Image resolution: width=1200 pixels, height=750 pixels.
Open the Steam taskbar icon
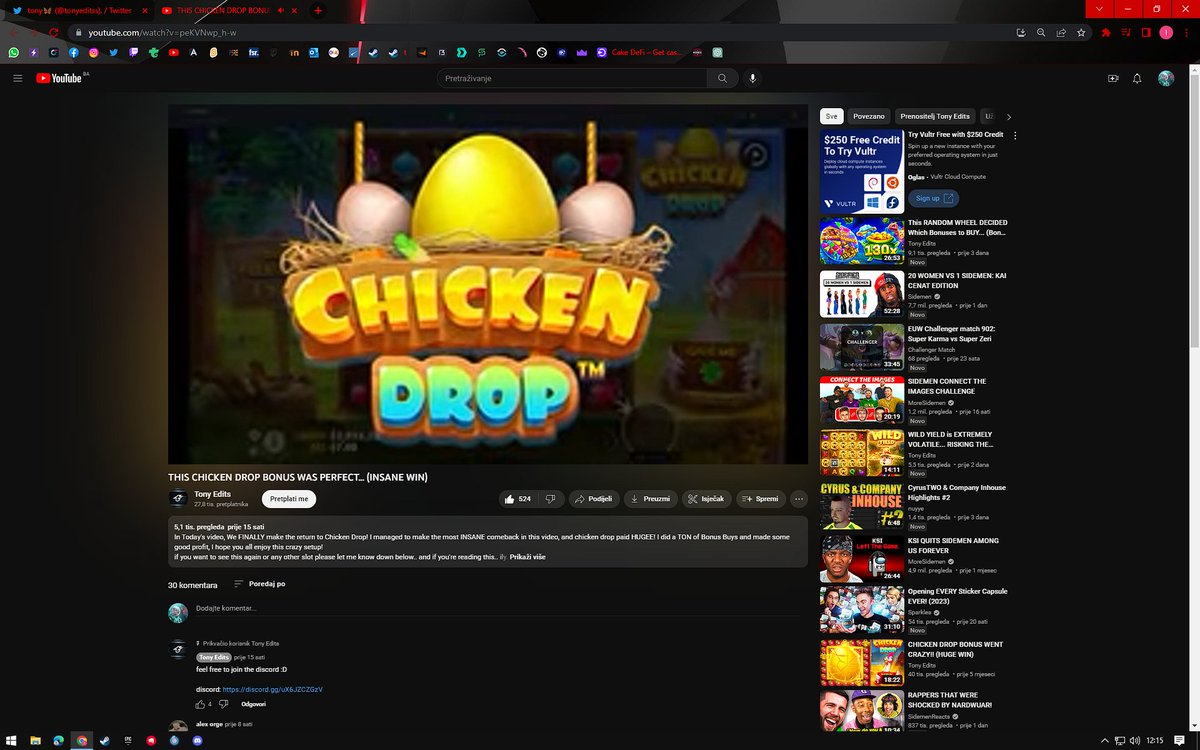pyautogui.click(x=105, y=740)
